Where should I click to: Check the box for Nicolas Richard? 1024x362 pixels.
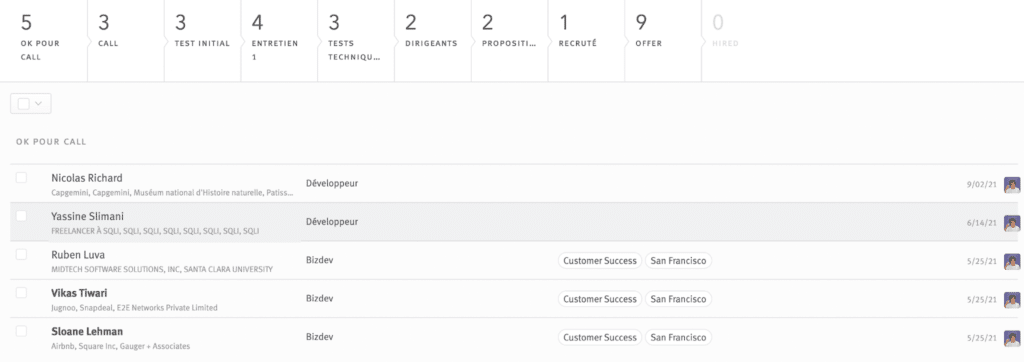(x=22, y=178)
